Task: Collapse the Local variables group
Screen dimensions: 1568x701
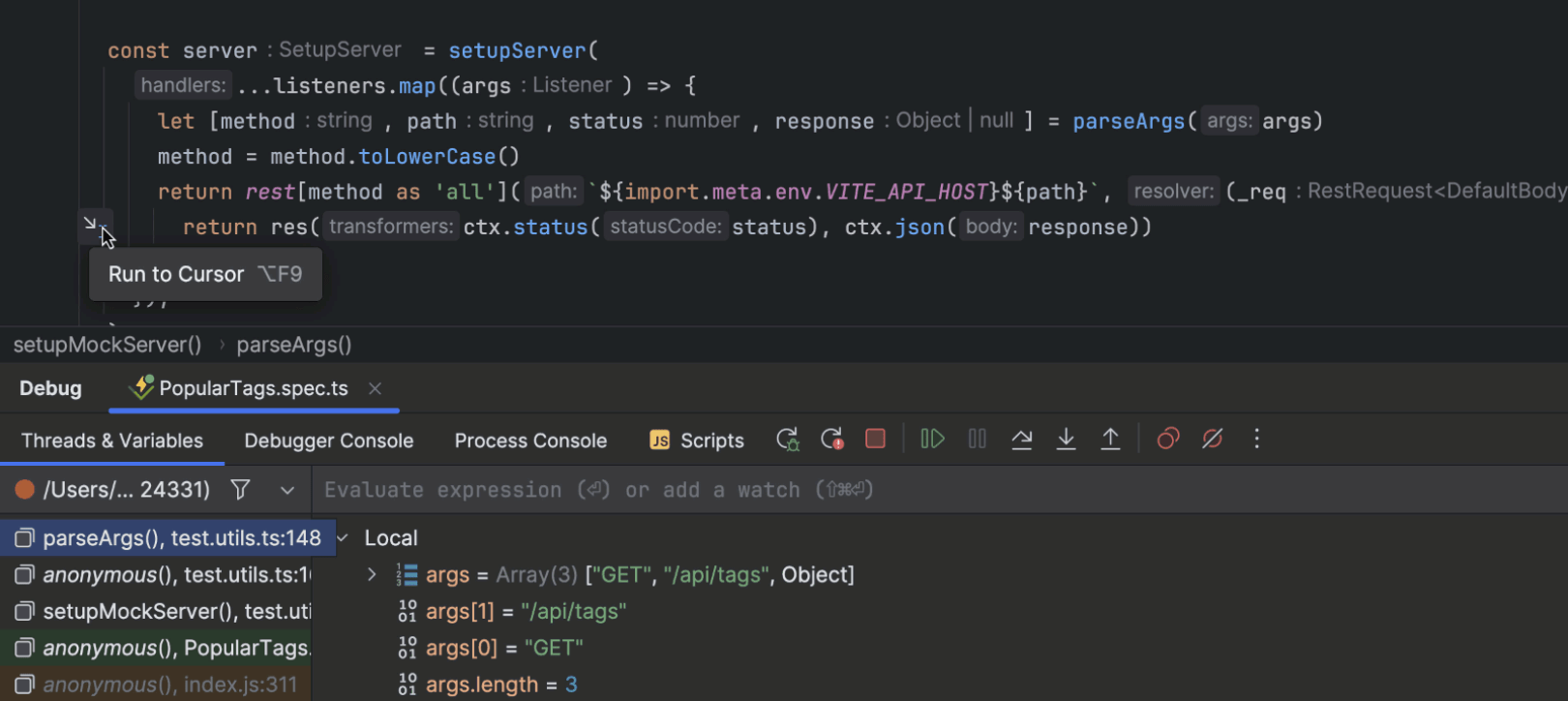Action: 344,538
